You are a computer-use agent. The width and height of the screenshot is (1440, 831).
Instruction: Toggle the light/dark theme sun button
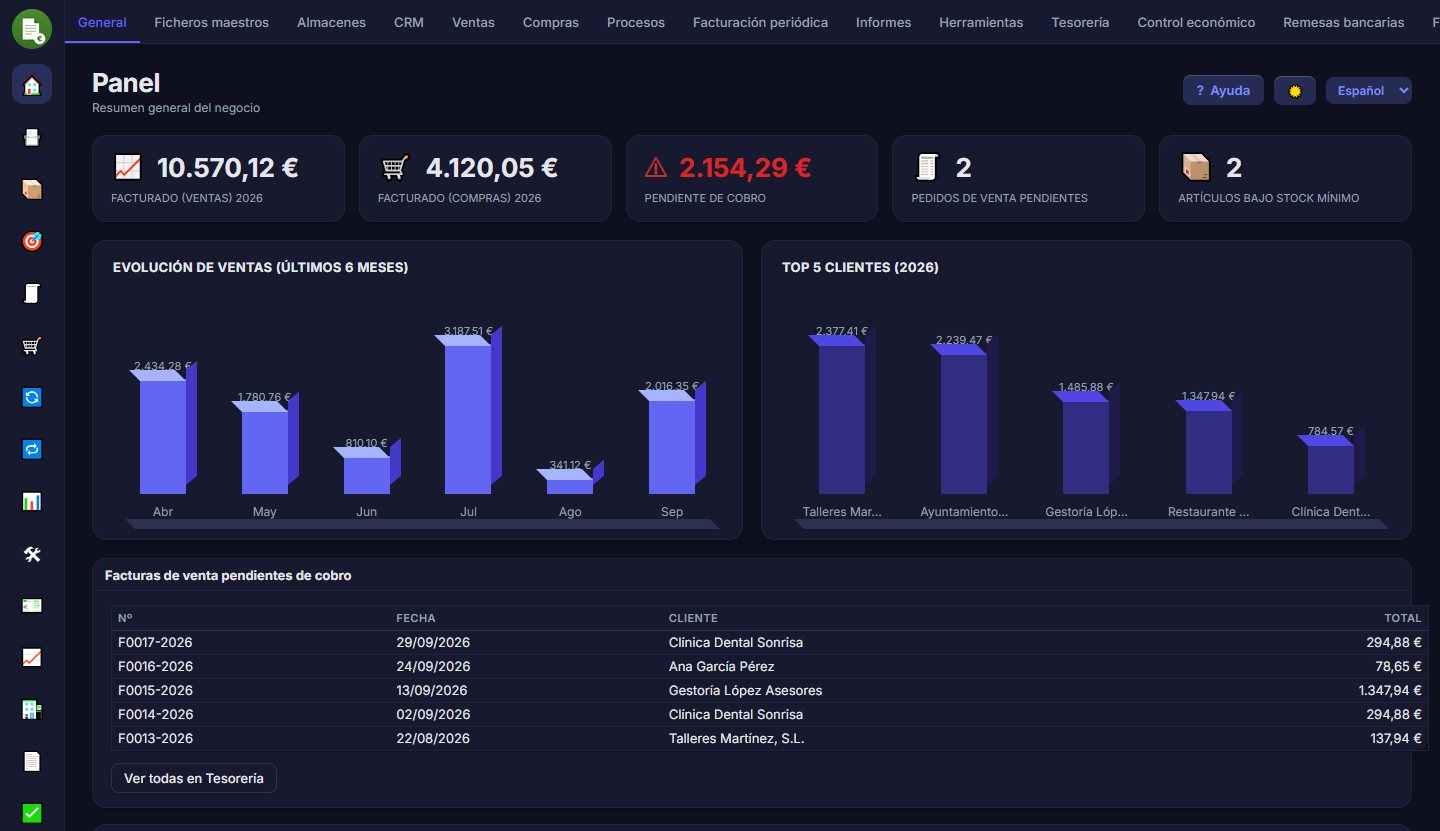click(x=1295, y=90)
